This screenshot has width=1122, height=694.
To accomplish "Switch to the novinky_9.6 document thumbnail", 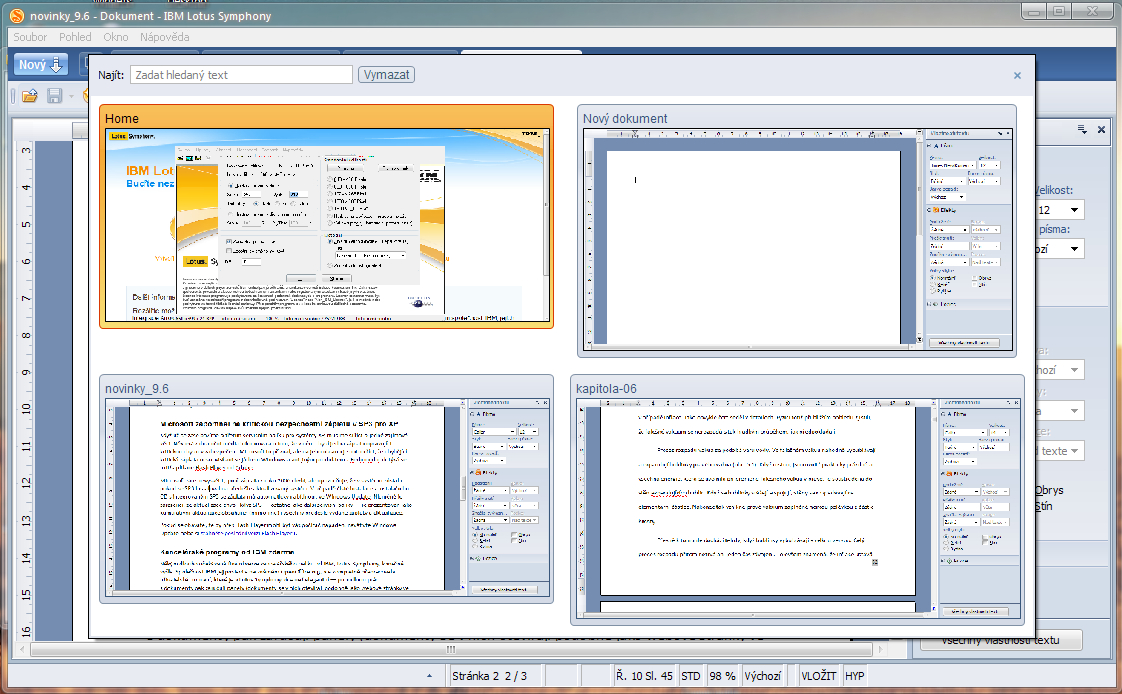I will tap(326, 489).
